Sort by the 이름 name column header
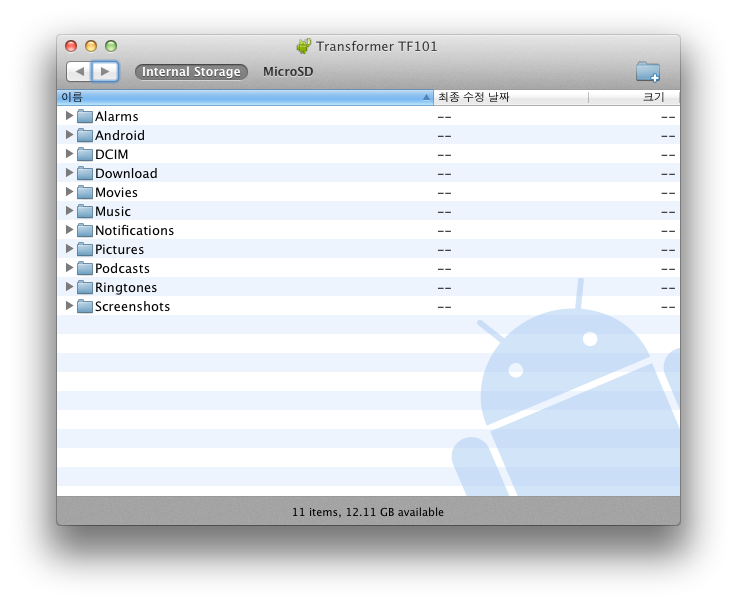 tap(240, 97)
